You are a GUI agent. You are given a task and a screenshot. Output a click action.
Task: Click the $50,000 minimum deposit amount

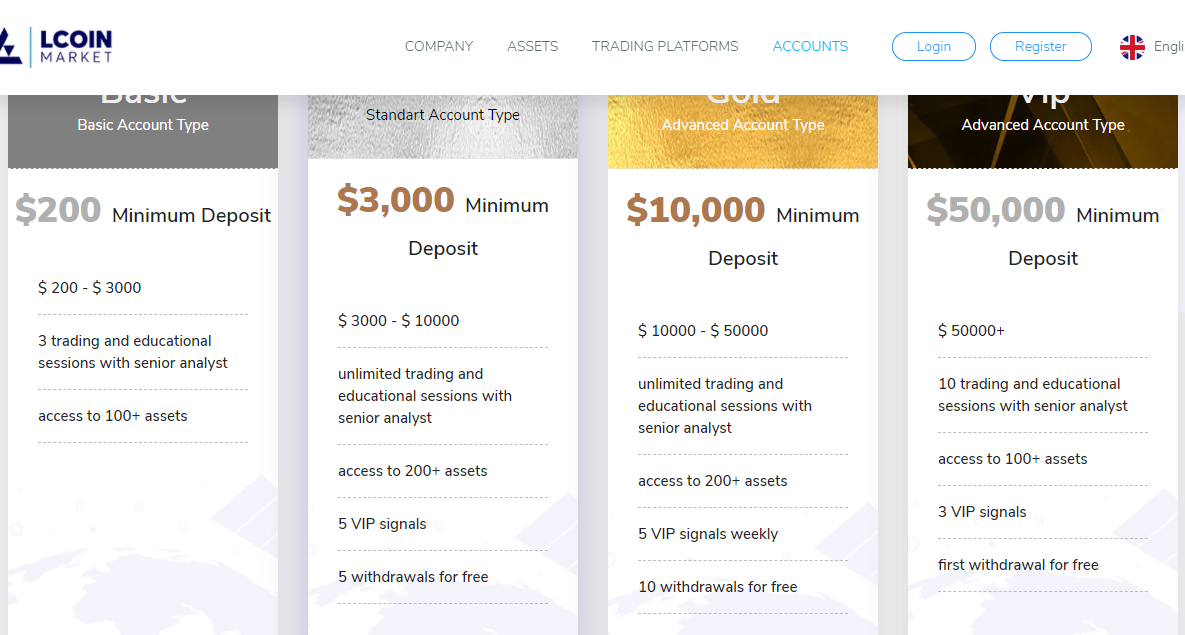[x=995, y=210]
